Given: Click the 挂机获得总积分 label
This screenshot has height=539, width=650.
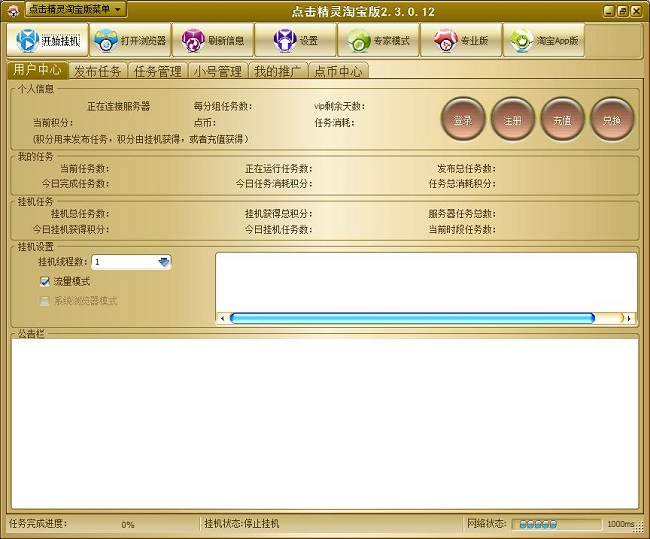Looking at the screenshot, I should 279,214.
